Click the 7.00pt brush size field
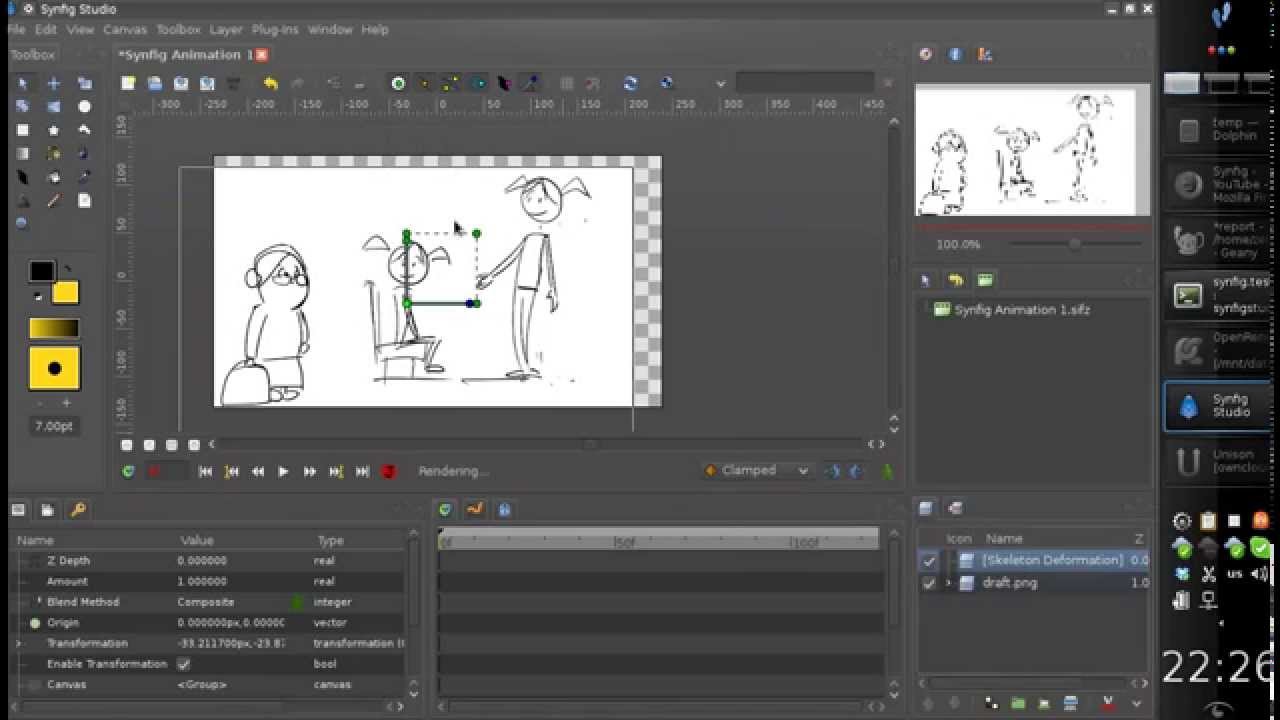 pos(54,426)
